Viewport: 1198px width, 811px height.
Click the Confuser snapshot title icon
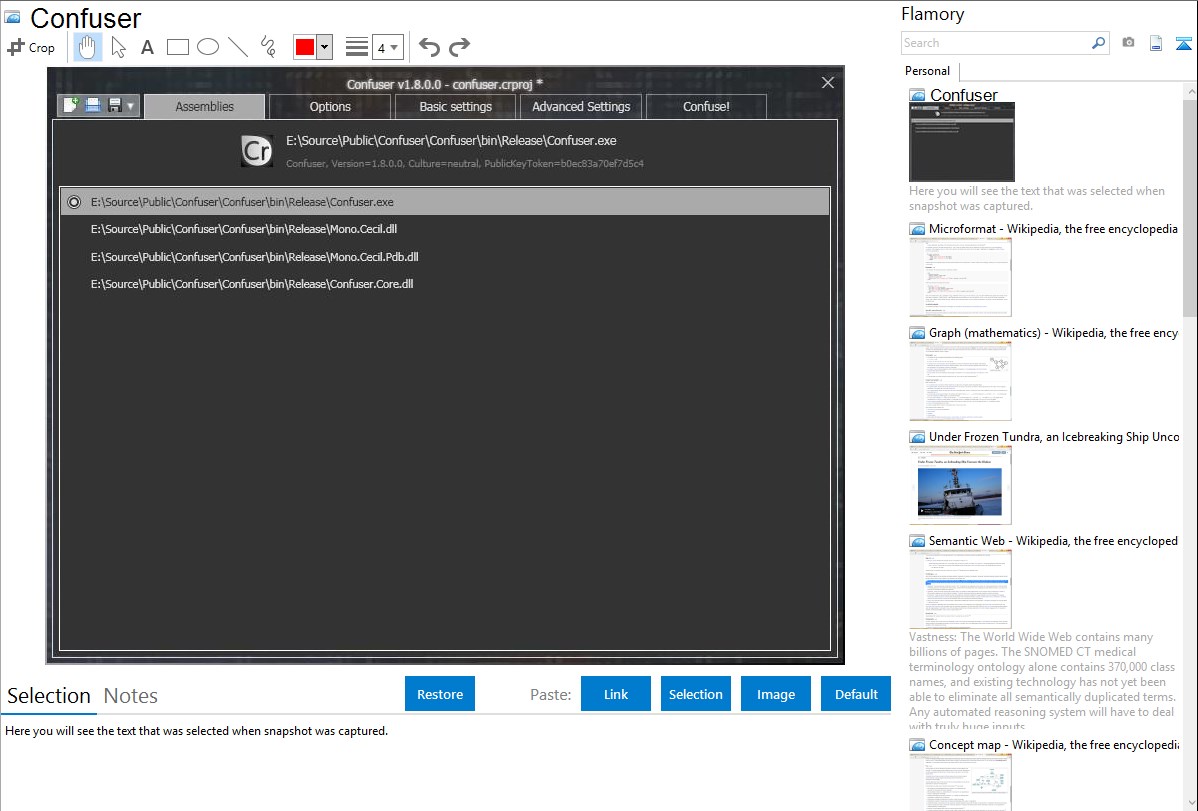point(13,17)
